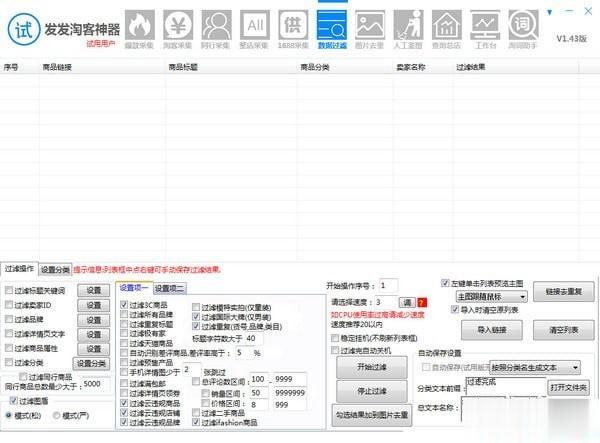Enable 过滤品牌 checkbox in left panel
This screenshot has width=600, height=443.
click(x=9, y=319)
